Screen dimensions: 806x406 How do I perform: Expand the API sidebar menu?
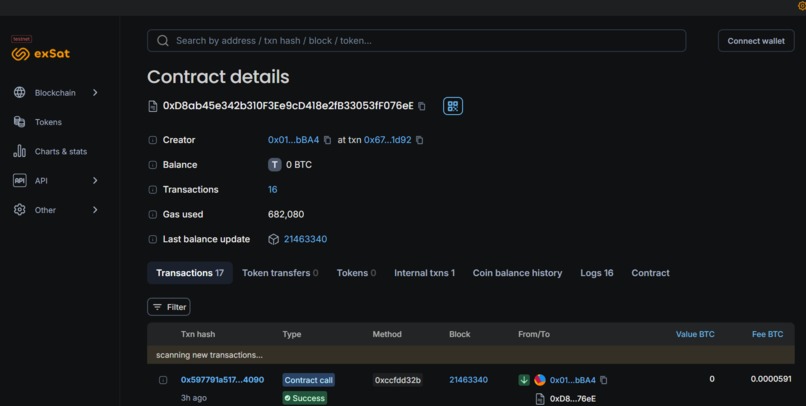[x=95, y=180]
